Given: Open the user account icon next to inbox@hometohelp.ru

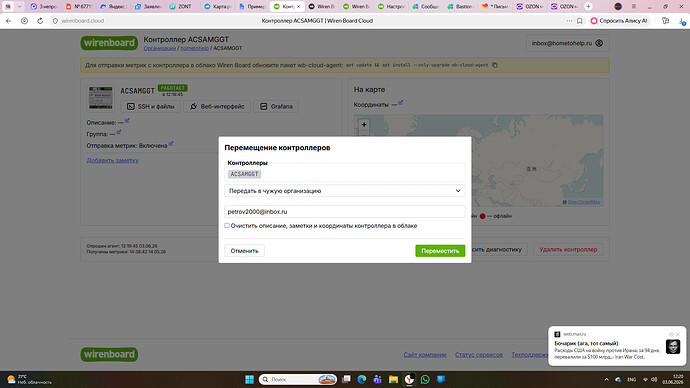Looking at the screenshot, I should (x=599, y=43).
